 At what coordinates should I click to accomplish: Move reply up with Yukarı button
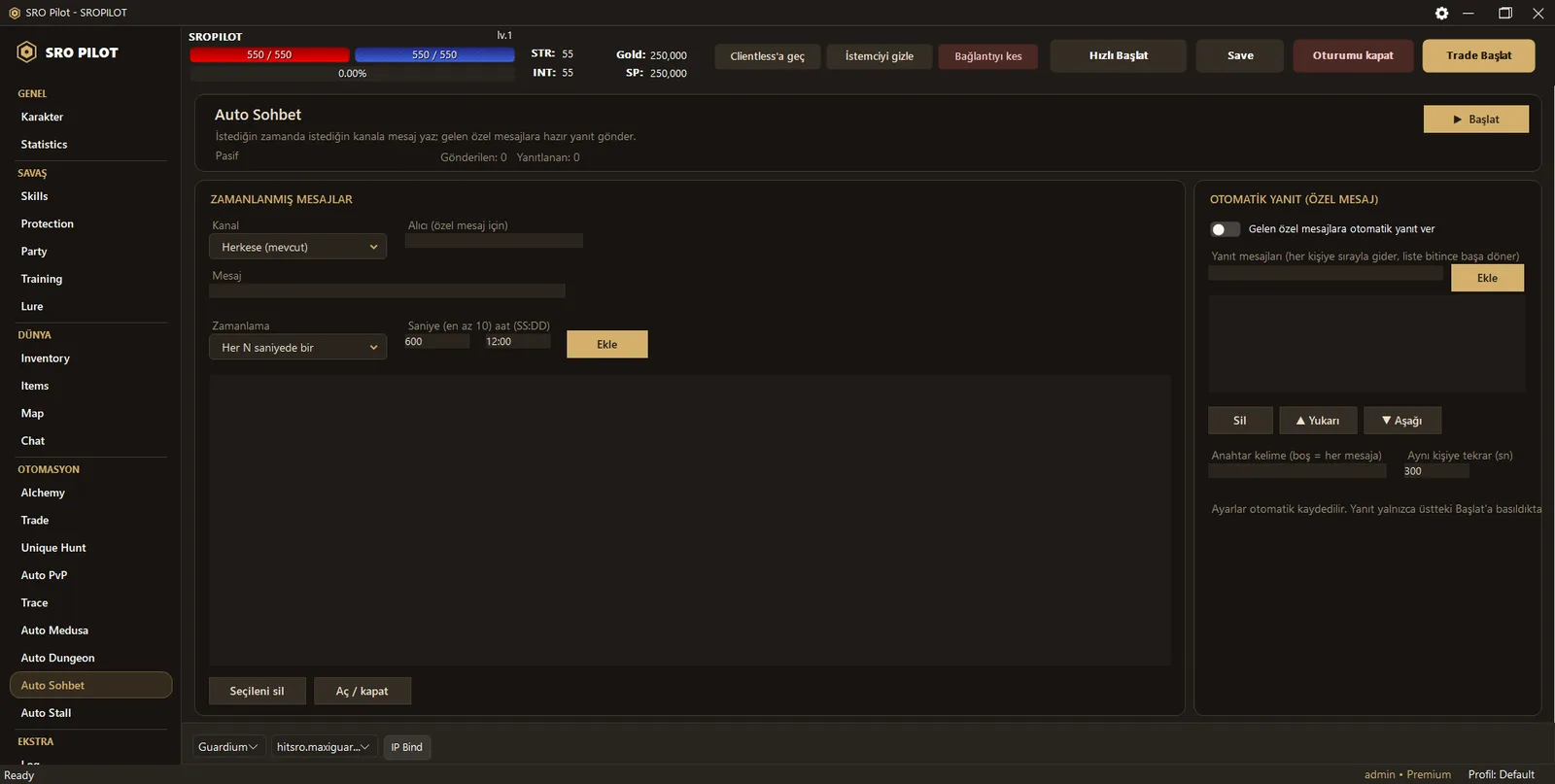click(1318, 421)
